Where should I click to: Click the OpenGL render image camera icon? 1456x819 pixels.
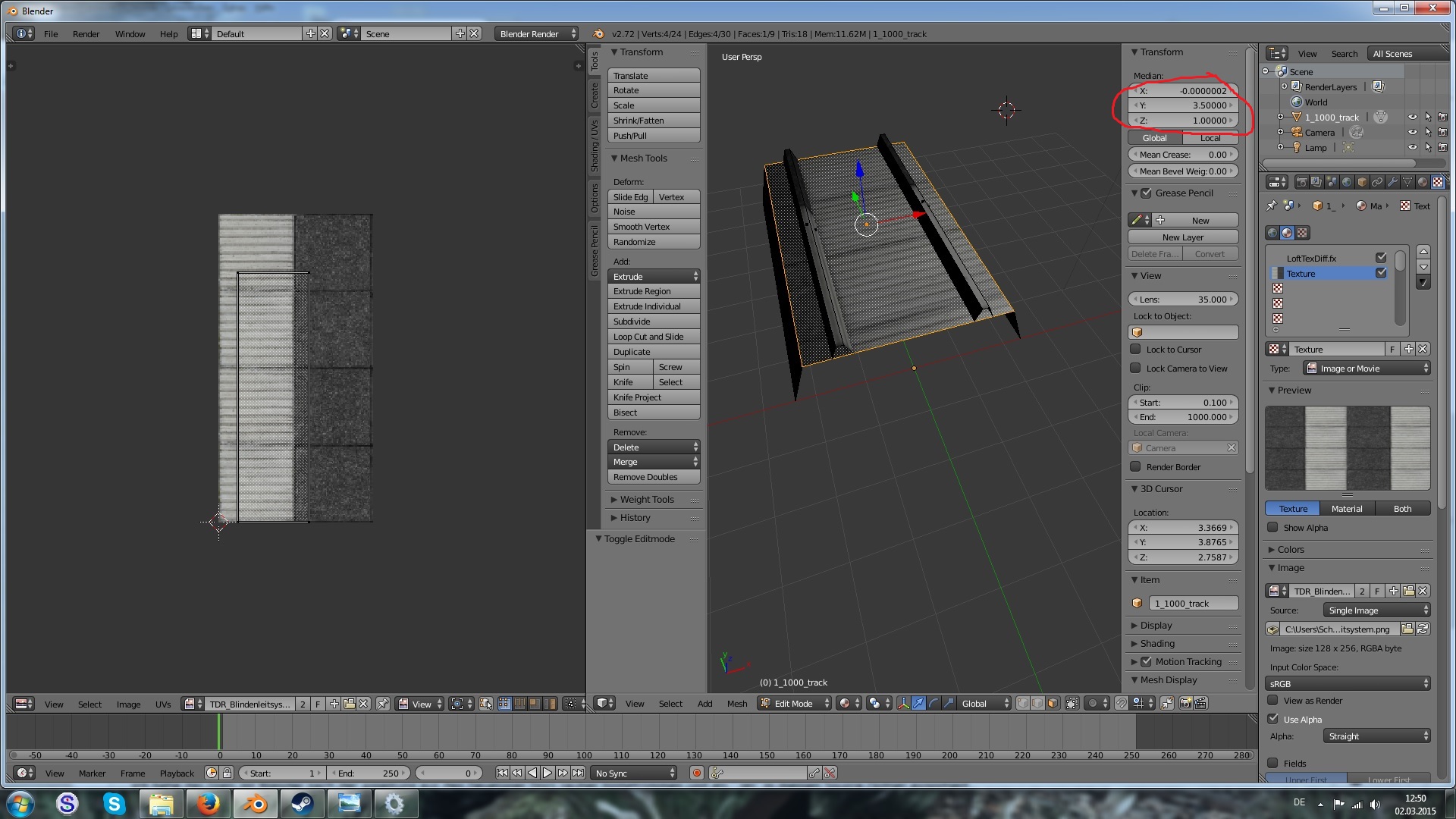[x=1186, y=703]
